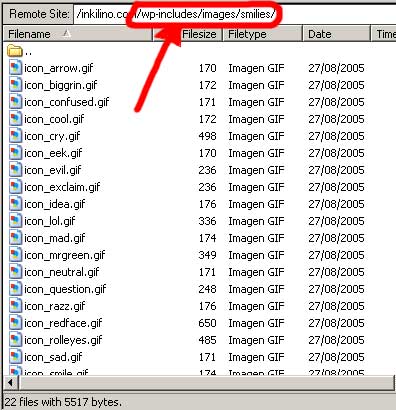Sort by the Filename column header

(x=78, y=34)
